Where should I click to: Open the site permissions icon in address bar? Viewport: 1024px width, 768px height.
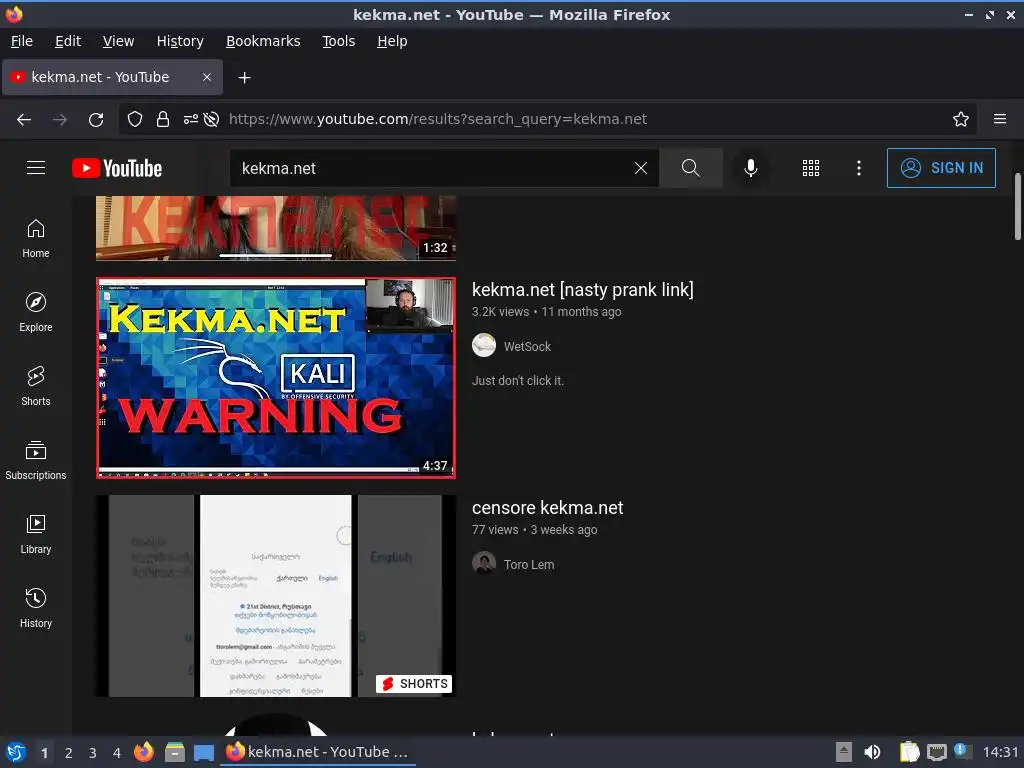tap(190, 119)
